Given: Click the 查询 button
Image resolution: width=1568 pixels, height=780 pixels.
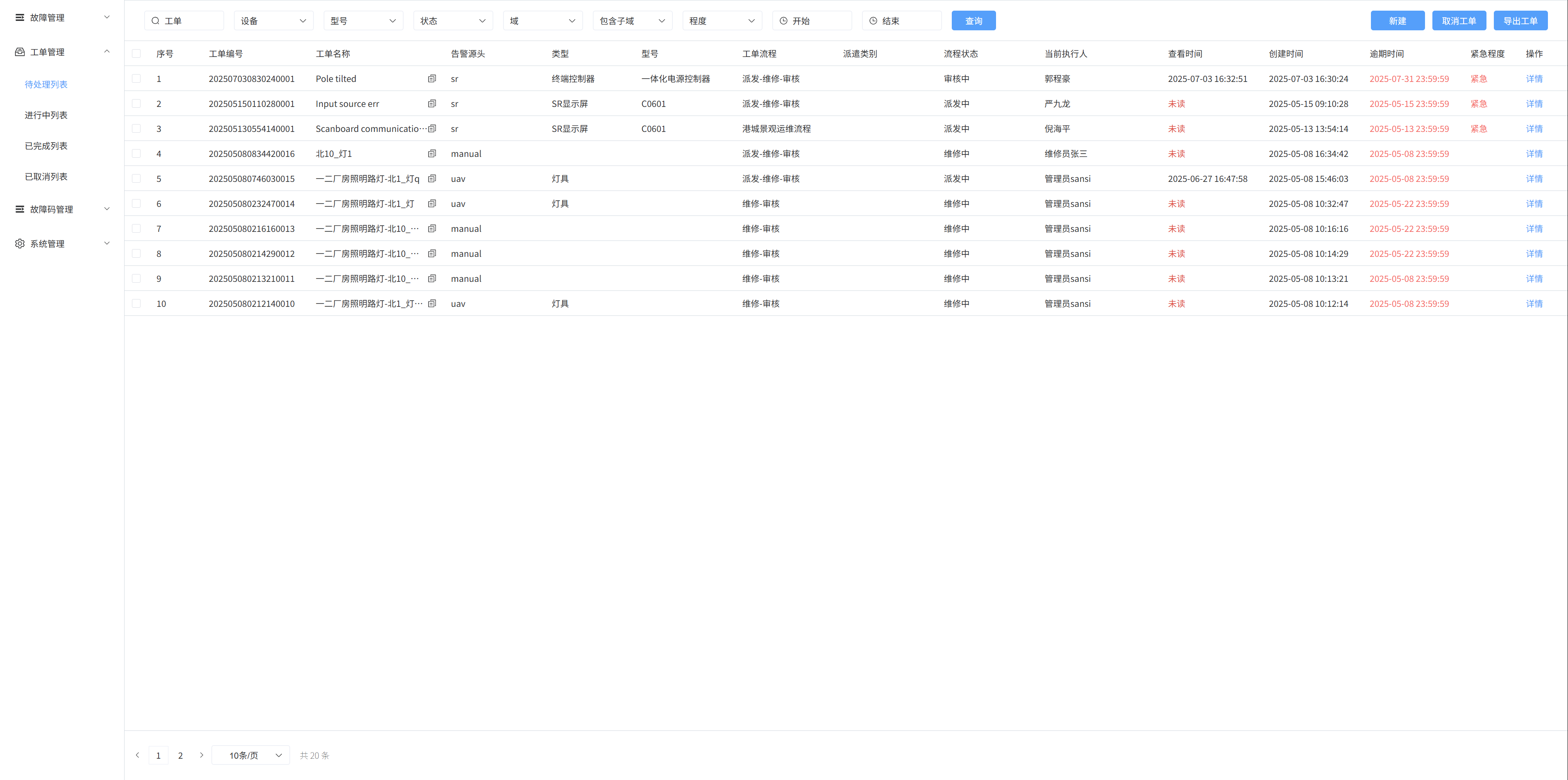Looking at the screenshot, I should 973,20.
